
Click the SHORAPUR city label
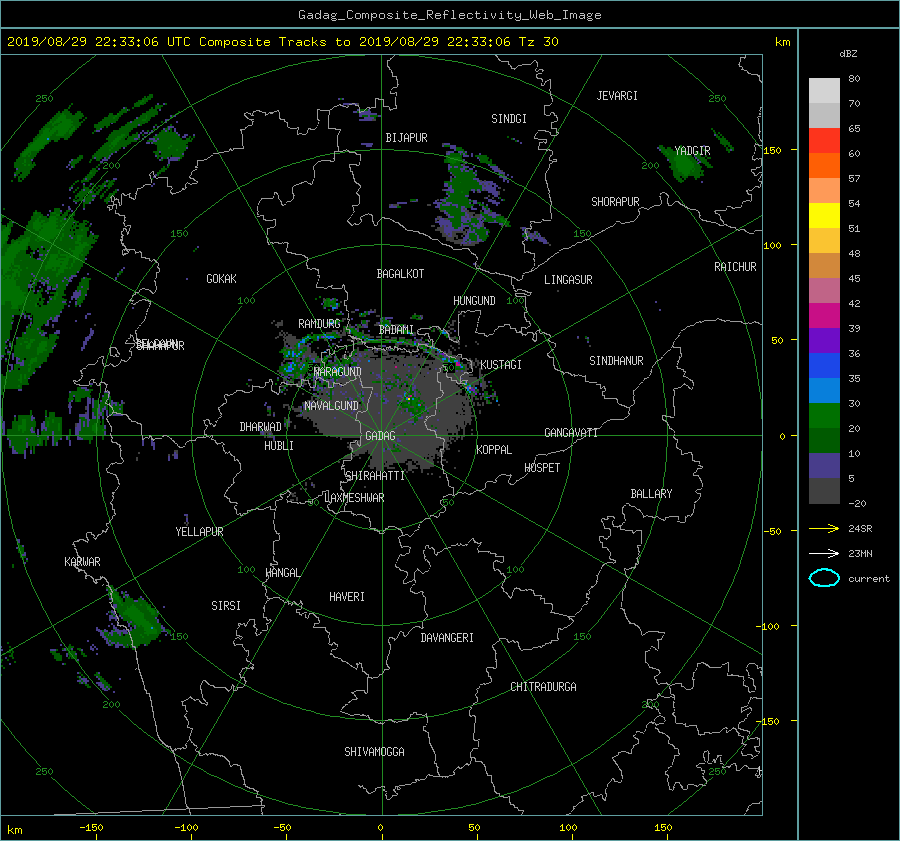[x=615, y=202]
